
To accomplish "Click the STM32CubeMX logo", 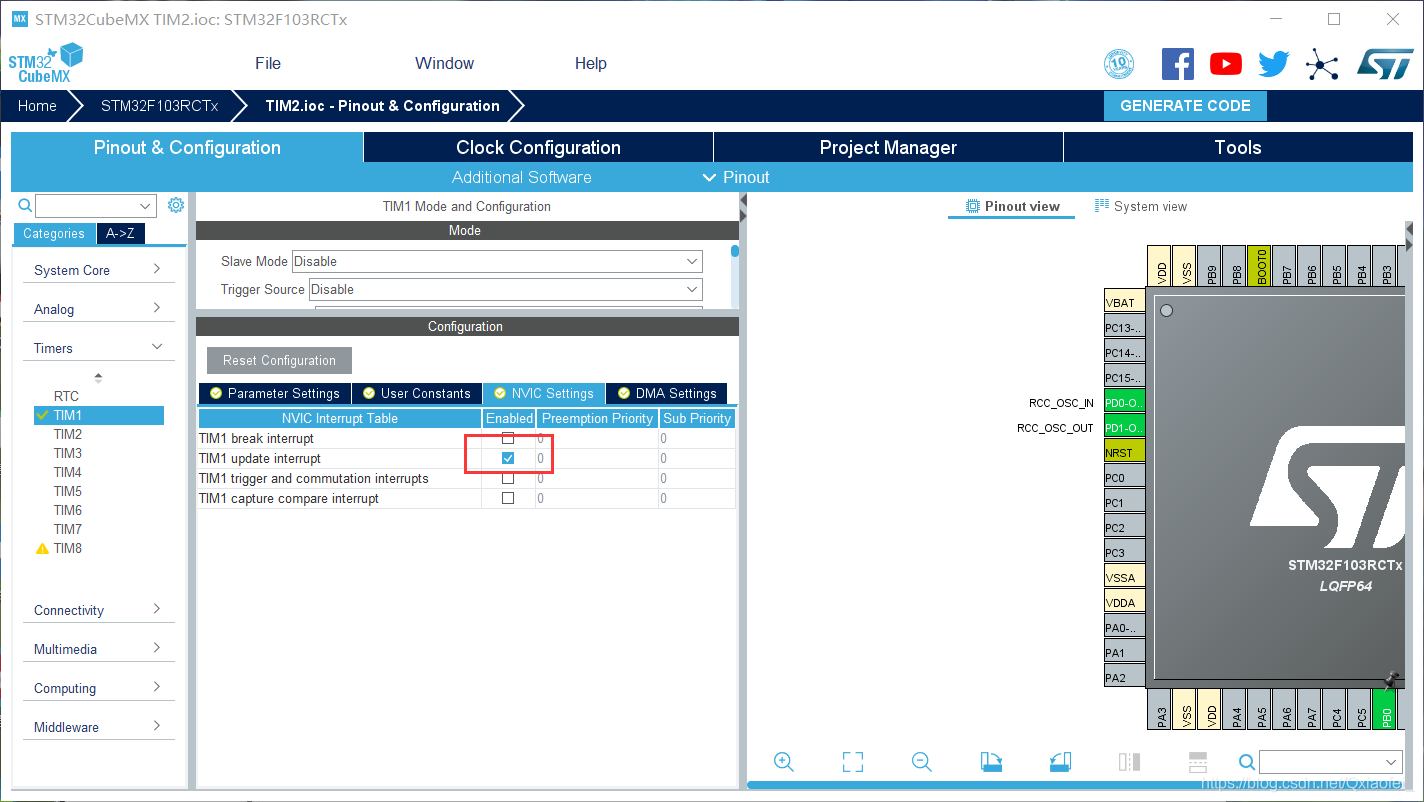I will pos(45,64).
